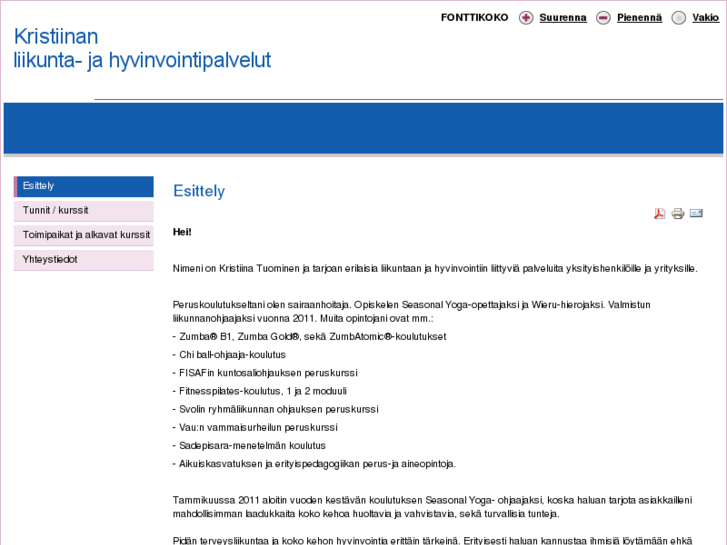Click the line "Vau:n vammaisurheilun peruskurssi"
The image size is (727, 545).
click(x=255, y=427)
